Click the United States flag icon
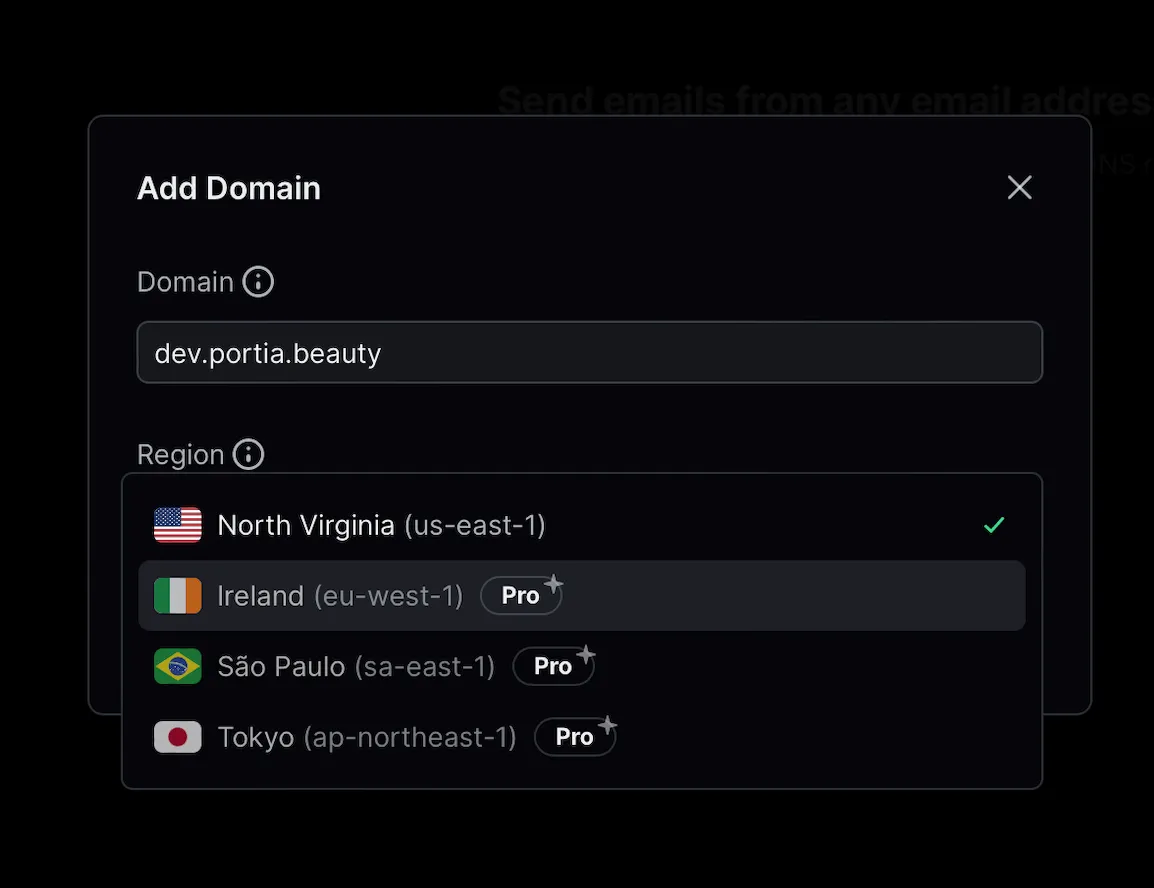The image size is (1154, 888). 177,524
